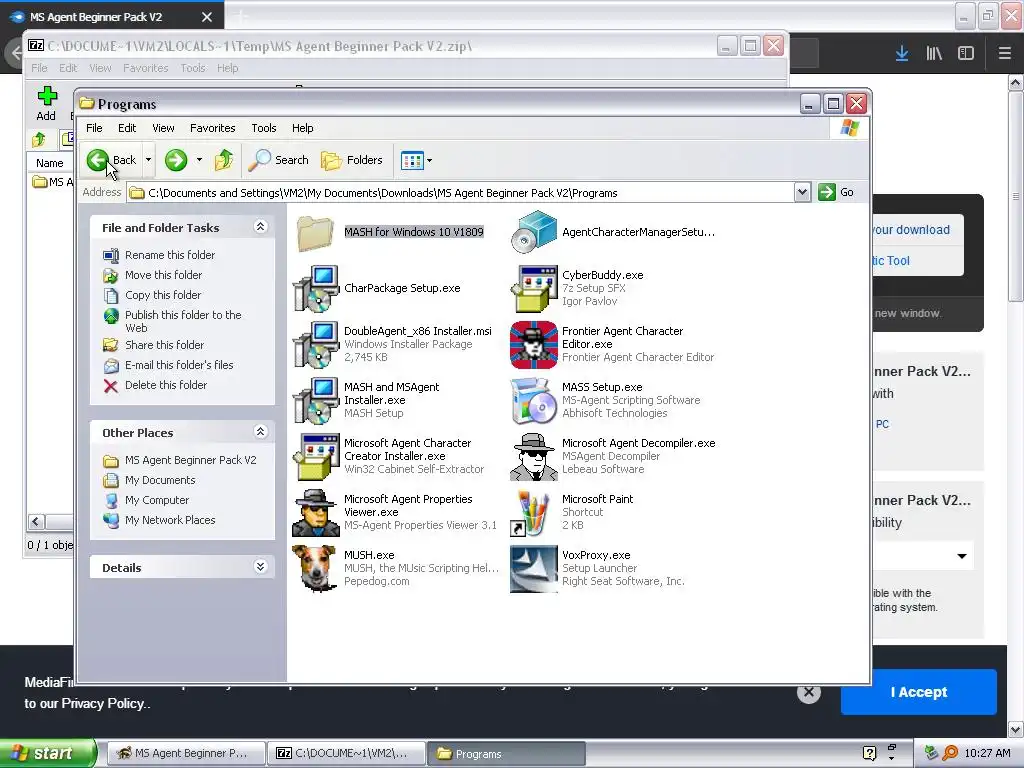Screen dimensions: 1024x768
Task: Click the Windows Start button
Action: coord(47,754)
